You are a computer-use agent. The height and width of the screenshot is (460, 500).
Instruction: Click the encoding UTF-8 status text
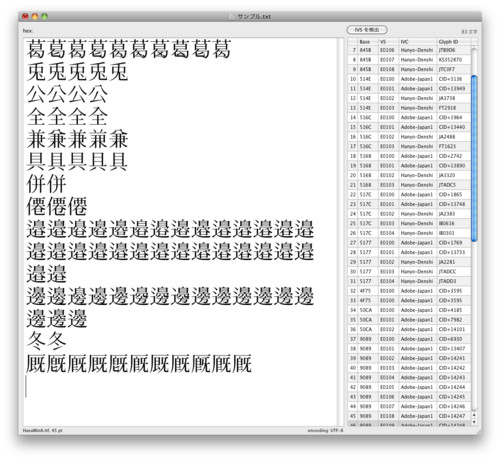[325, 431]
